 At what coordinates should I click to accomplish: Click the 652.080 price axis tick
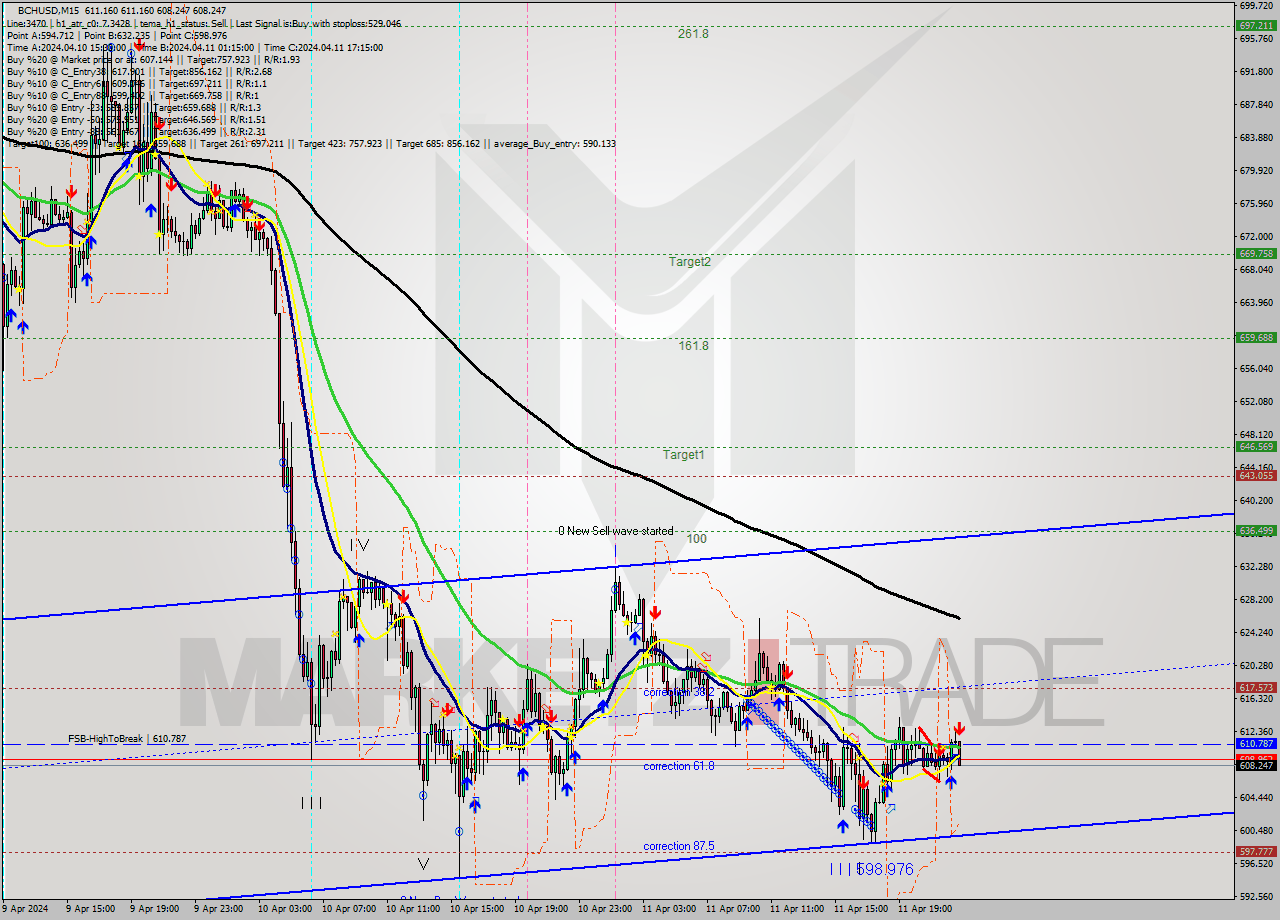1256,402
